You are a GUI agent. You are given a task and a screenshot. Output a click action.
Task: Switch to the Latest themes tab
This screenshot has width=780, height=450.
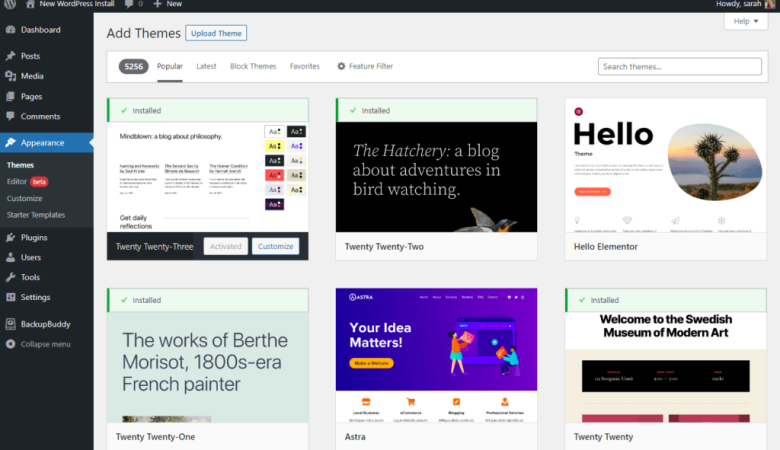[x=206, y=66]
